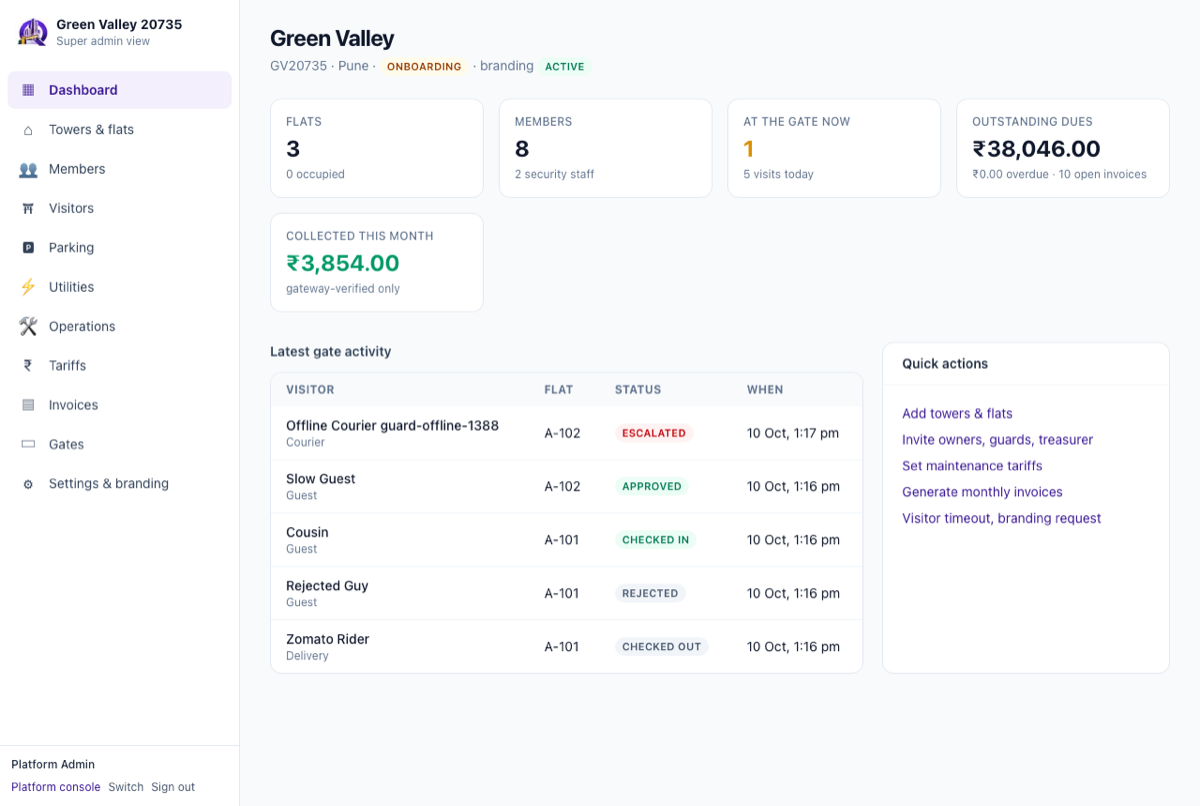Select Utilities in the sidebar
This screenshot has width=1200, height=806.
click(120, 287)
